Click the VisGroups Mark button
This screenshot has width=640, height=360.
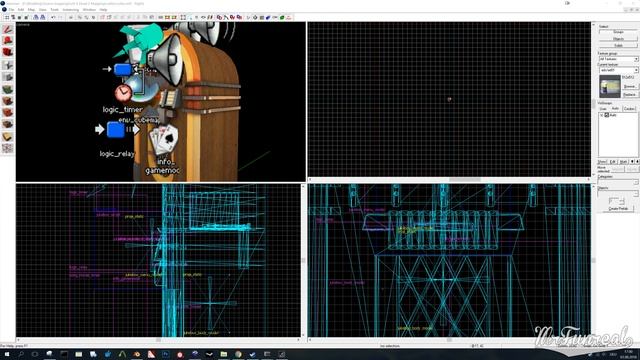click(x=623, y=162)
